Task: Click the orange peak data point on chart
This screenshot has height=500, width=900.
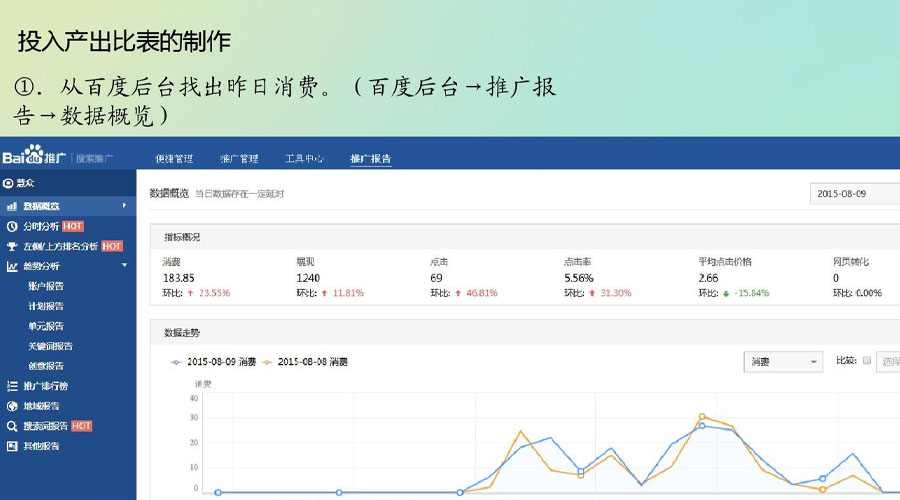Action: 702,416
